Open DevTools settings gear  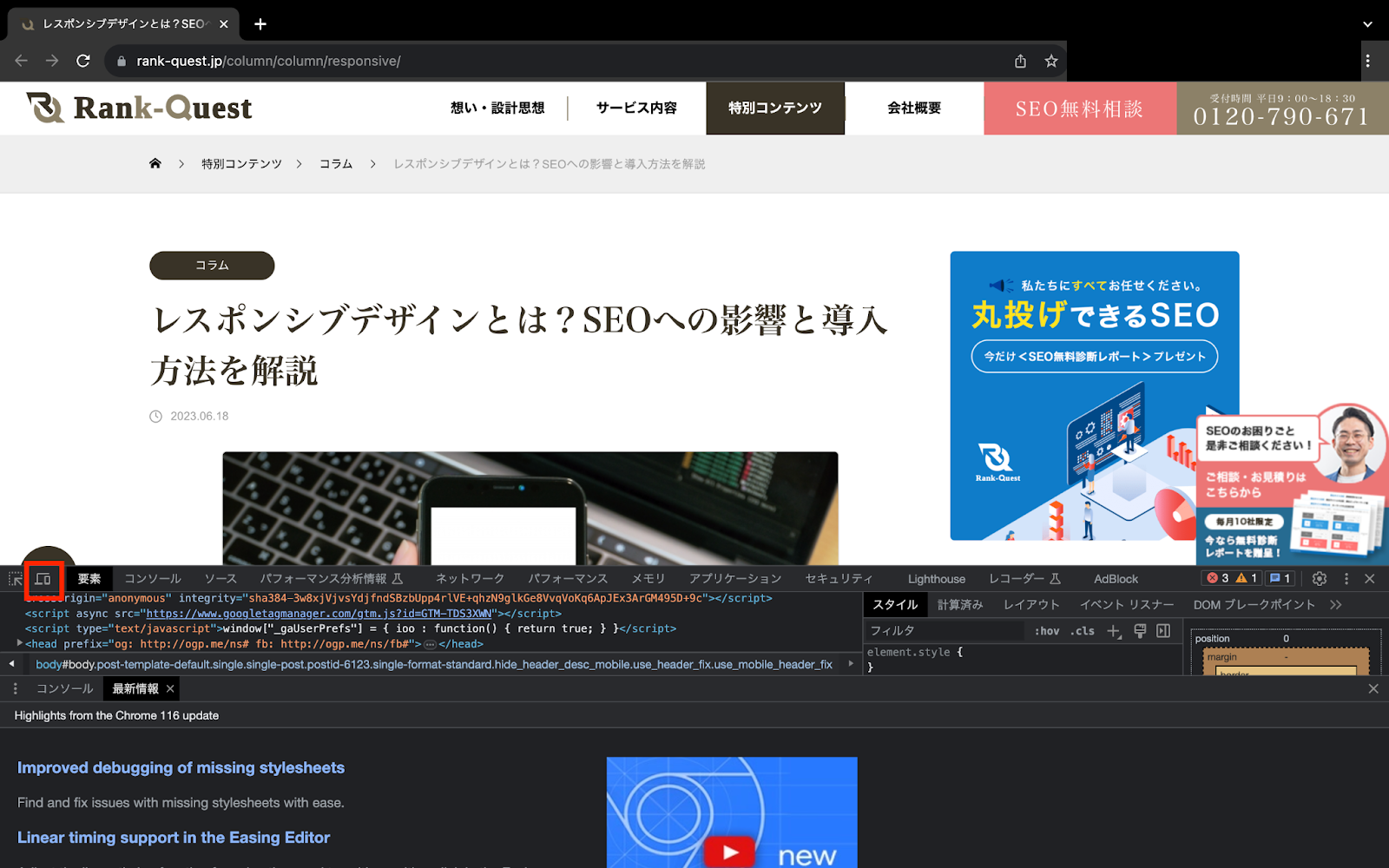click(x=1320, y=578)
